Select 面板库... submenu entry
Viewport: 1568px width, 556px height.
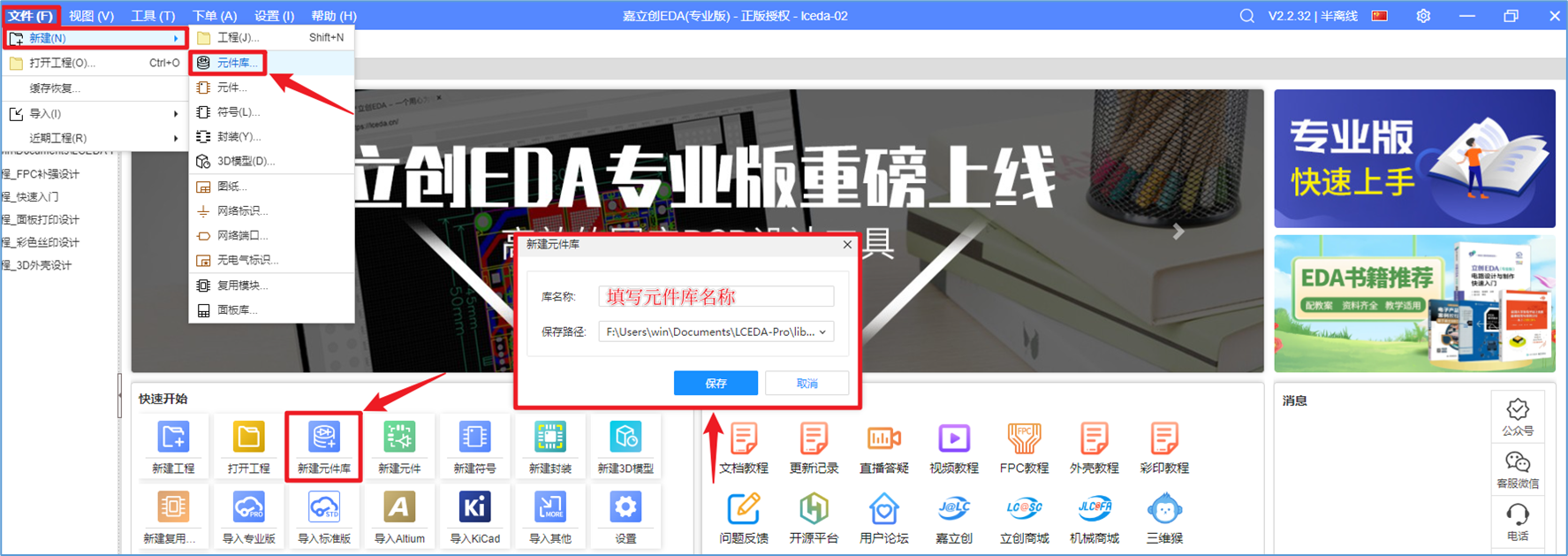(271, 310)
